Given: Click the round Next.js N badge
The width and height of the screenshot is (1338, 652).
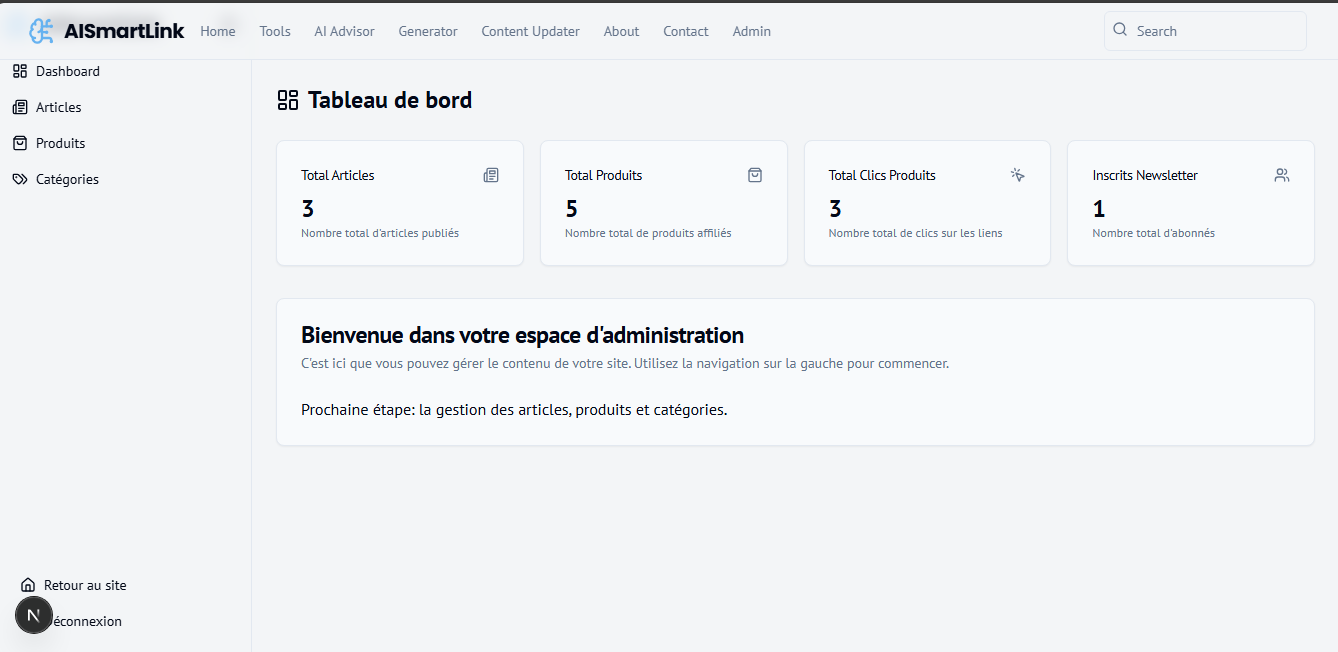Looking at the screenshot, I should [x=33, y=615].
